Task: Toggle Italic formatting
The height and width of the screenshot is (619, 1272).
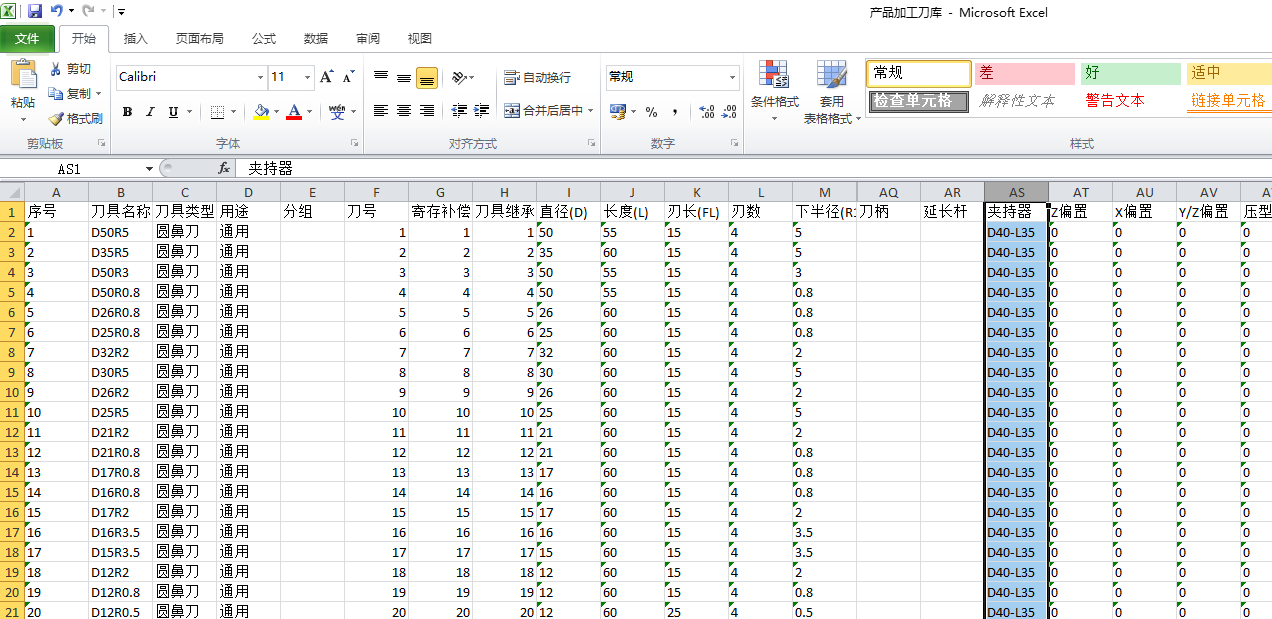Action: (150, 112)
